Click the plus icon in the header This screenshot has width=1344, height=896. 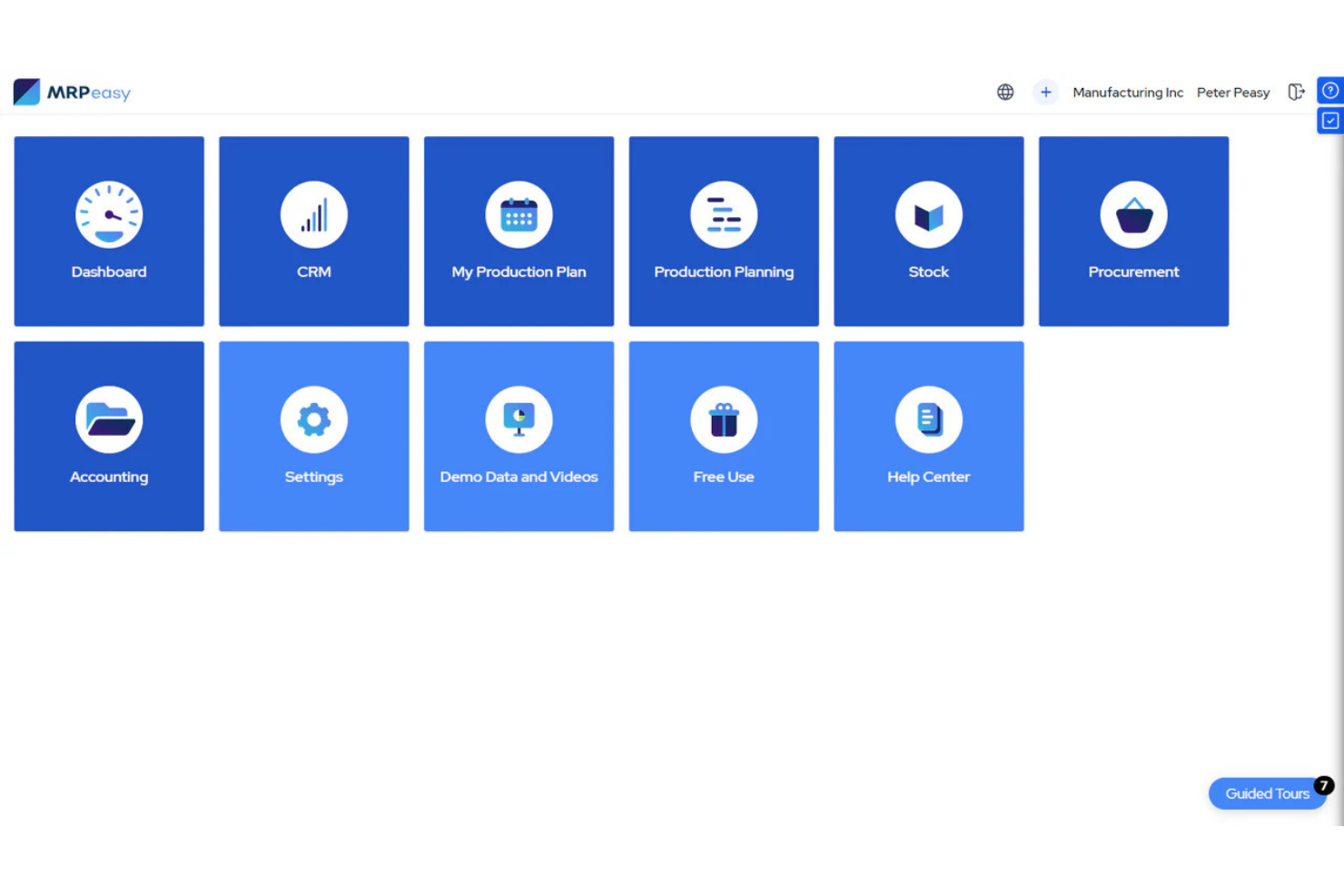(x=1045, y=92)
